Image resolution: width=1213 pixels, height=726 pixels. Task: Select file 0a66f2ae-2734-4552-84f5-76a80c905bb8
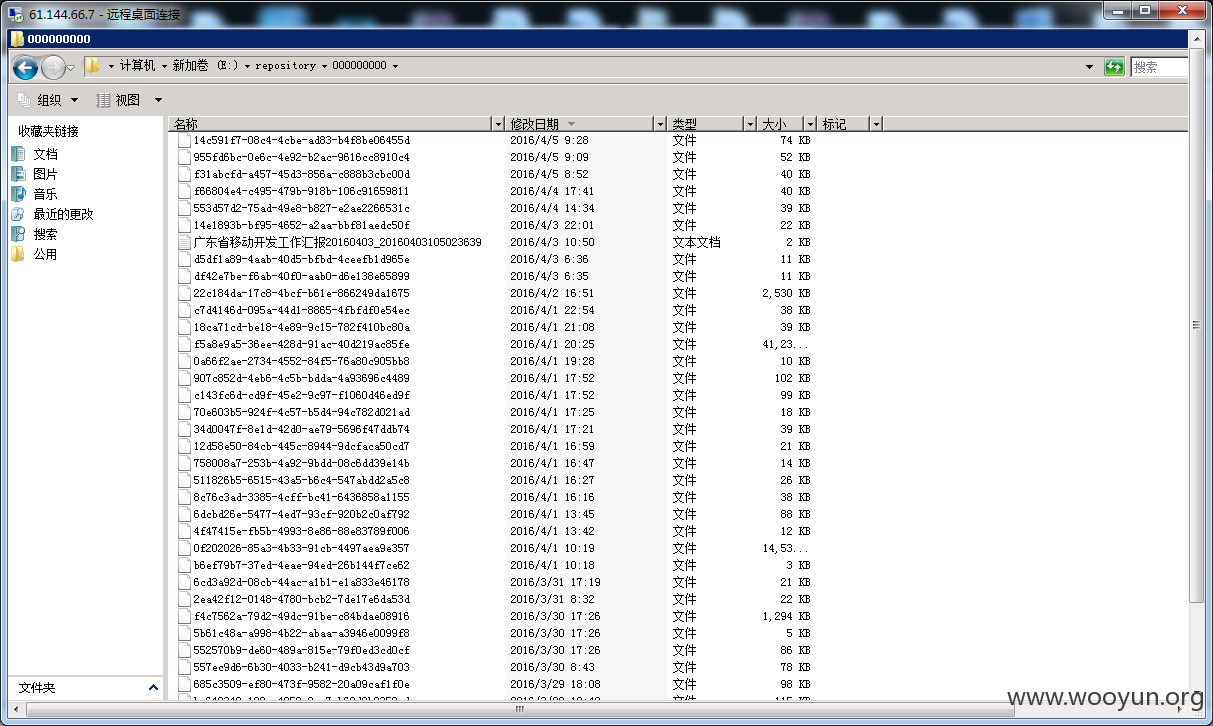tap(301, 361)
